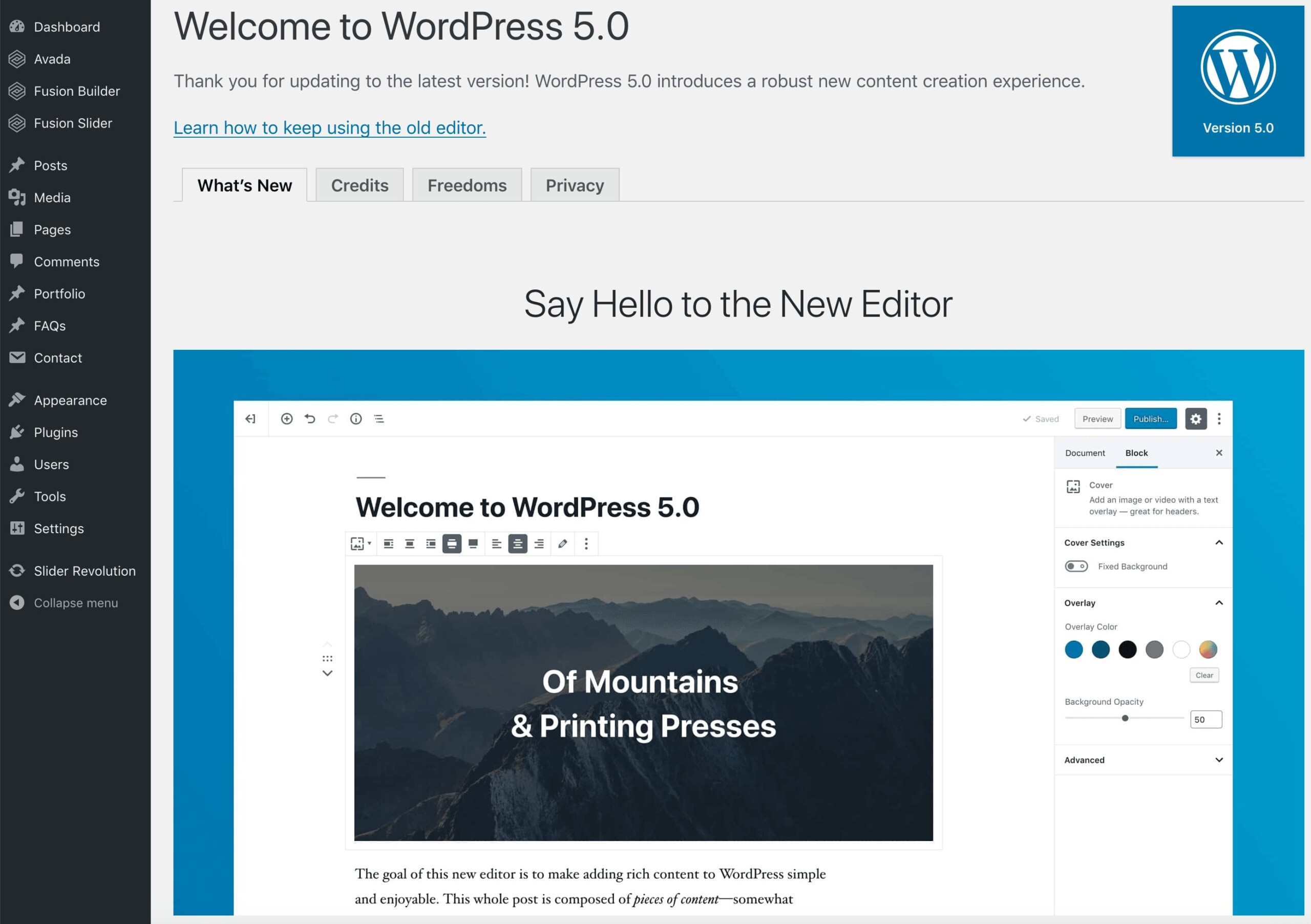1311x924 pixels.
Task: Align cover text right
Action: [538, 543]
